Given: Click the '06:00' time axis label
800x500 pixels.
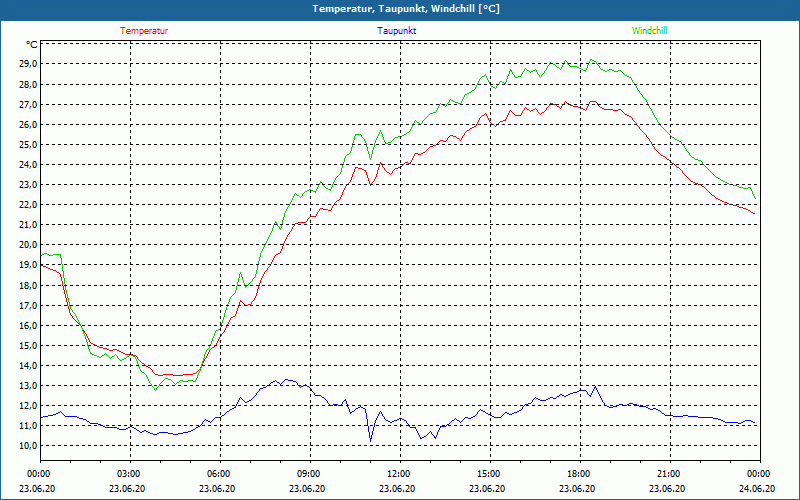Looking at the screenshot, I should click(x=220, y=474).
